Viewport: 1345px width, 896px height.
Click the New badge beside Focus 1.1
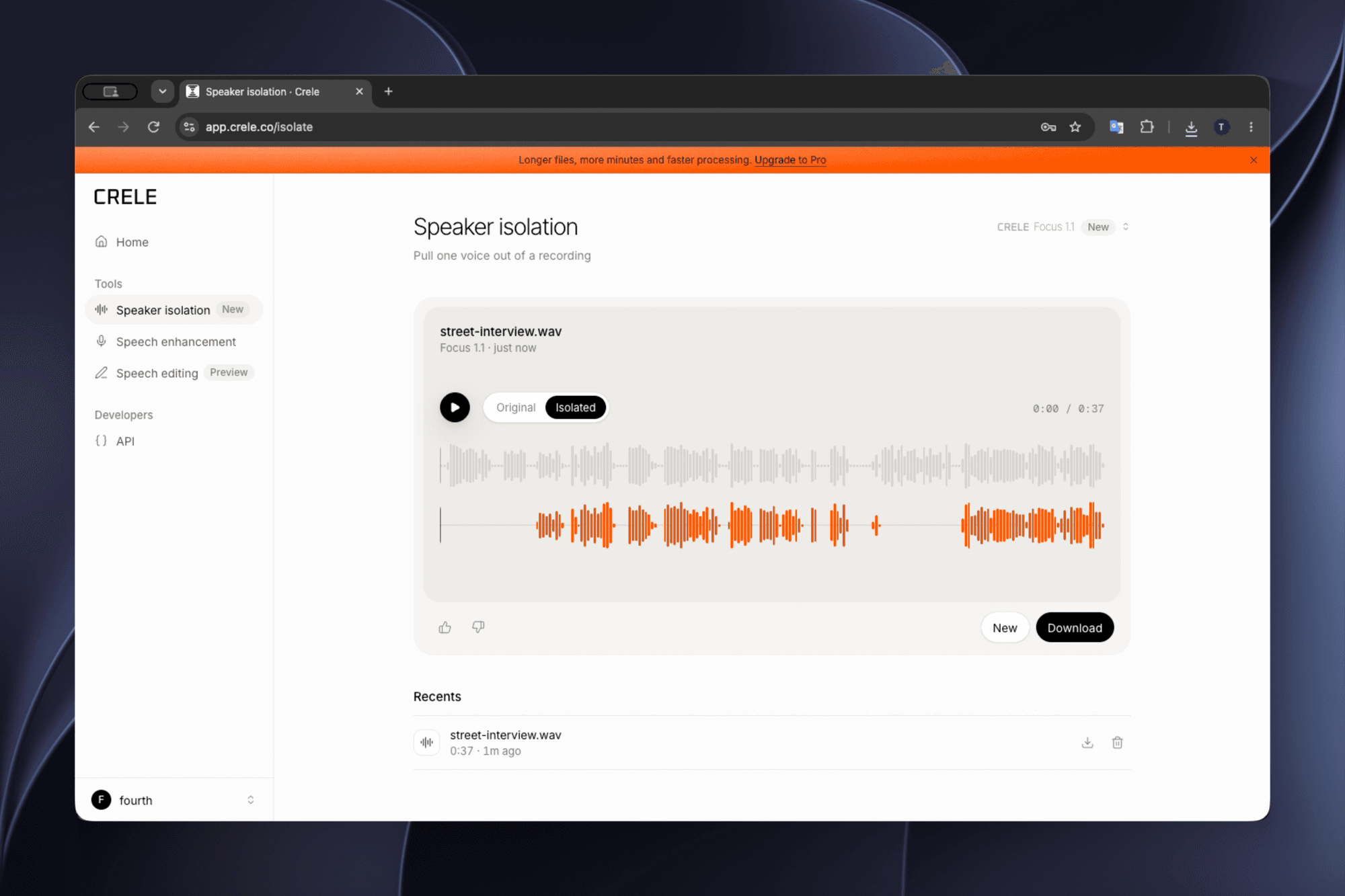point(1098,227)
